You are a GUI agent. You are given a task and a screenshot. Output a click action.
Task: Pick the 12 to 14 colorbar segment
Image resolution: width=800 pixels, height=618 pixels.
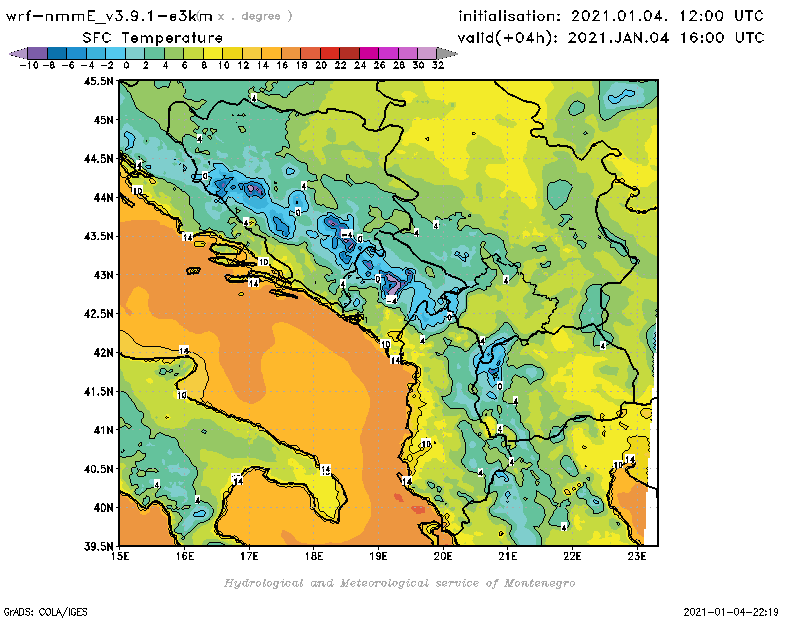252,53
